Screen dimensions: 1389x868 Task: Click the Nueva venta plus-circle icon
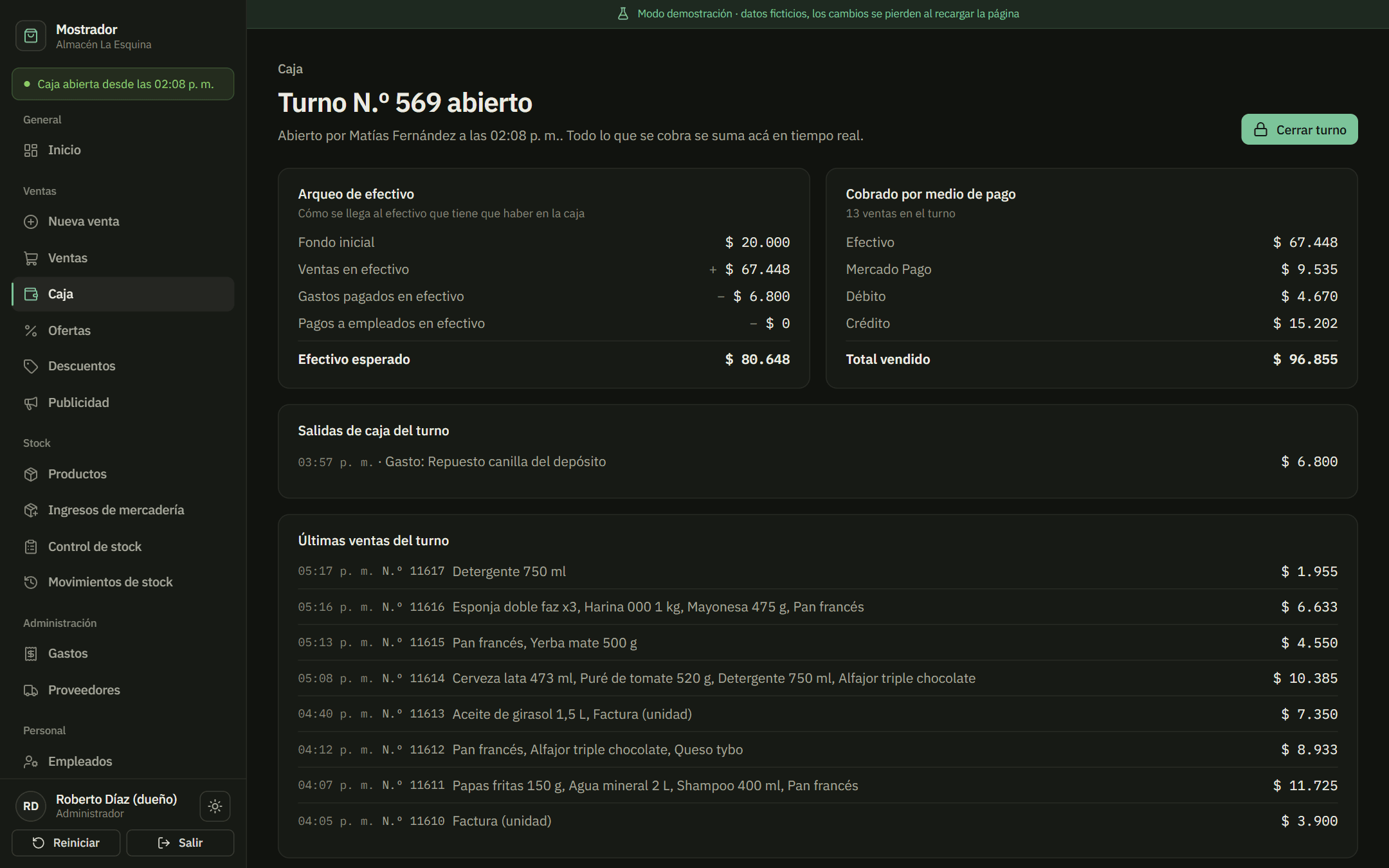31,222
